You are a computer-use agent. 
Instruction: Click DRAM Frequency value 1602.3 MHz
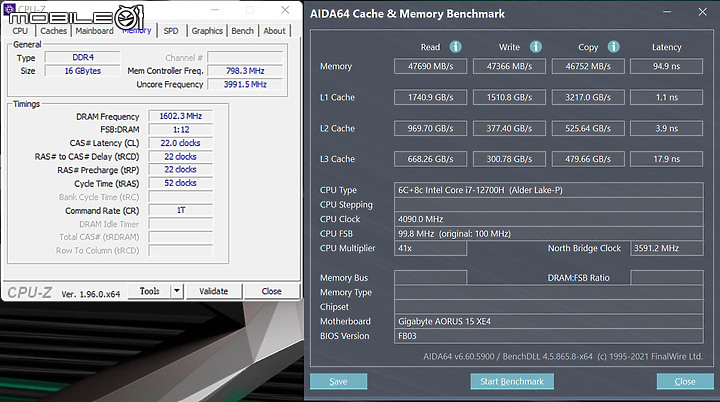pos(180,116)
